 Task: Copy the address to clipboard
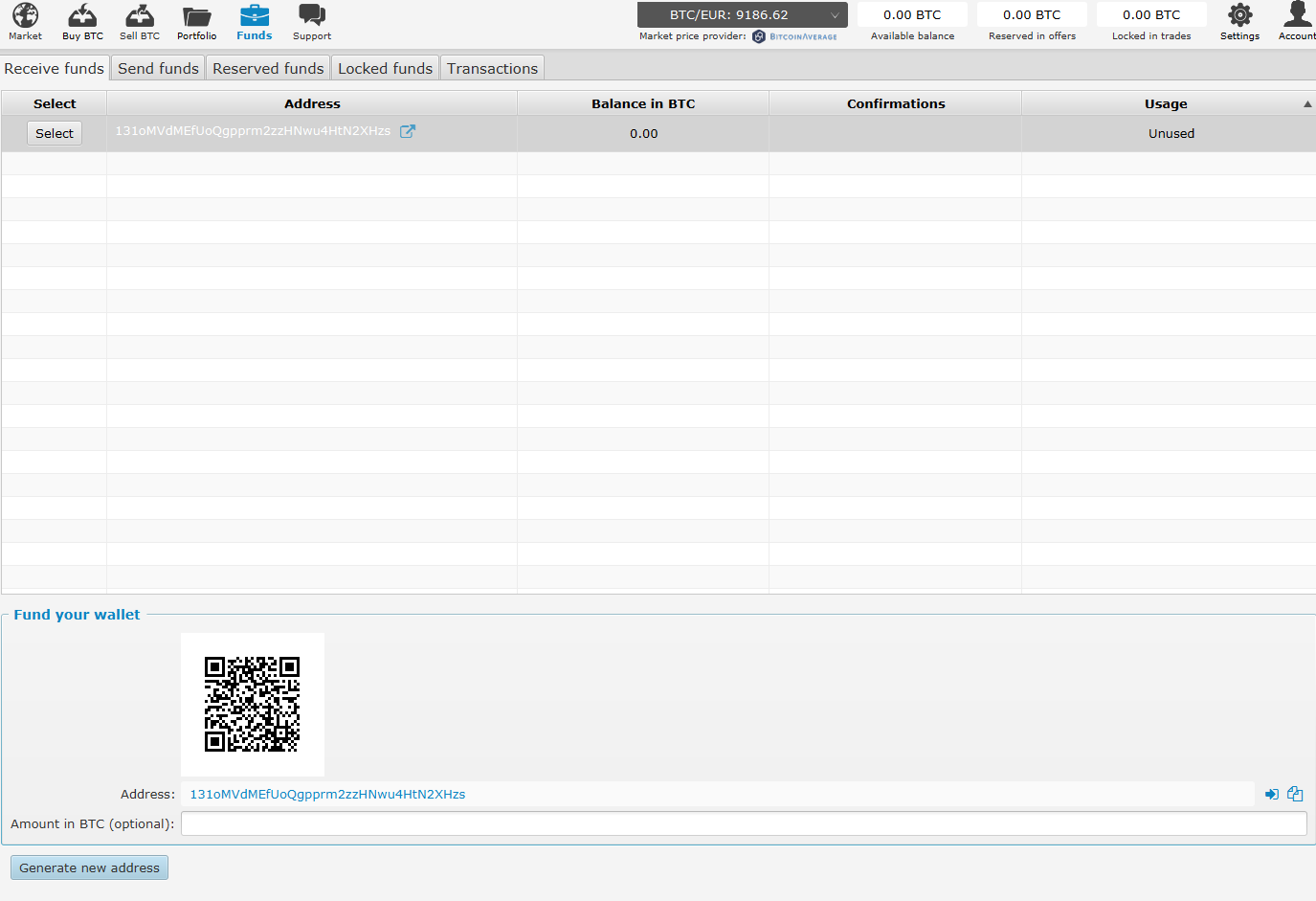pos(1295,794)
